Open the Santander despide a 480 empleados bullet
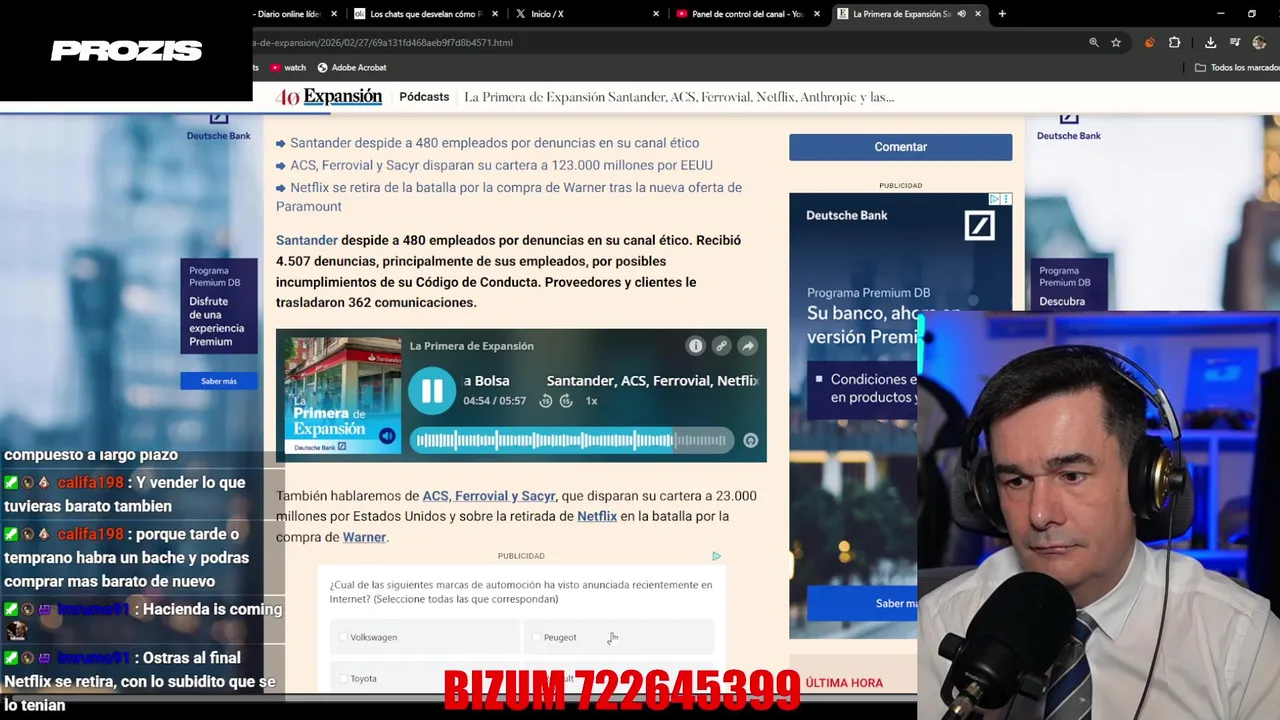This screenshot has height=720, width=1280. click(494, 143)
